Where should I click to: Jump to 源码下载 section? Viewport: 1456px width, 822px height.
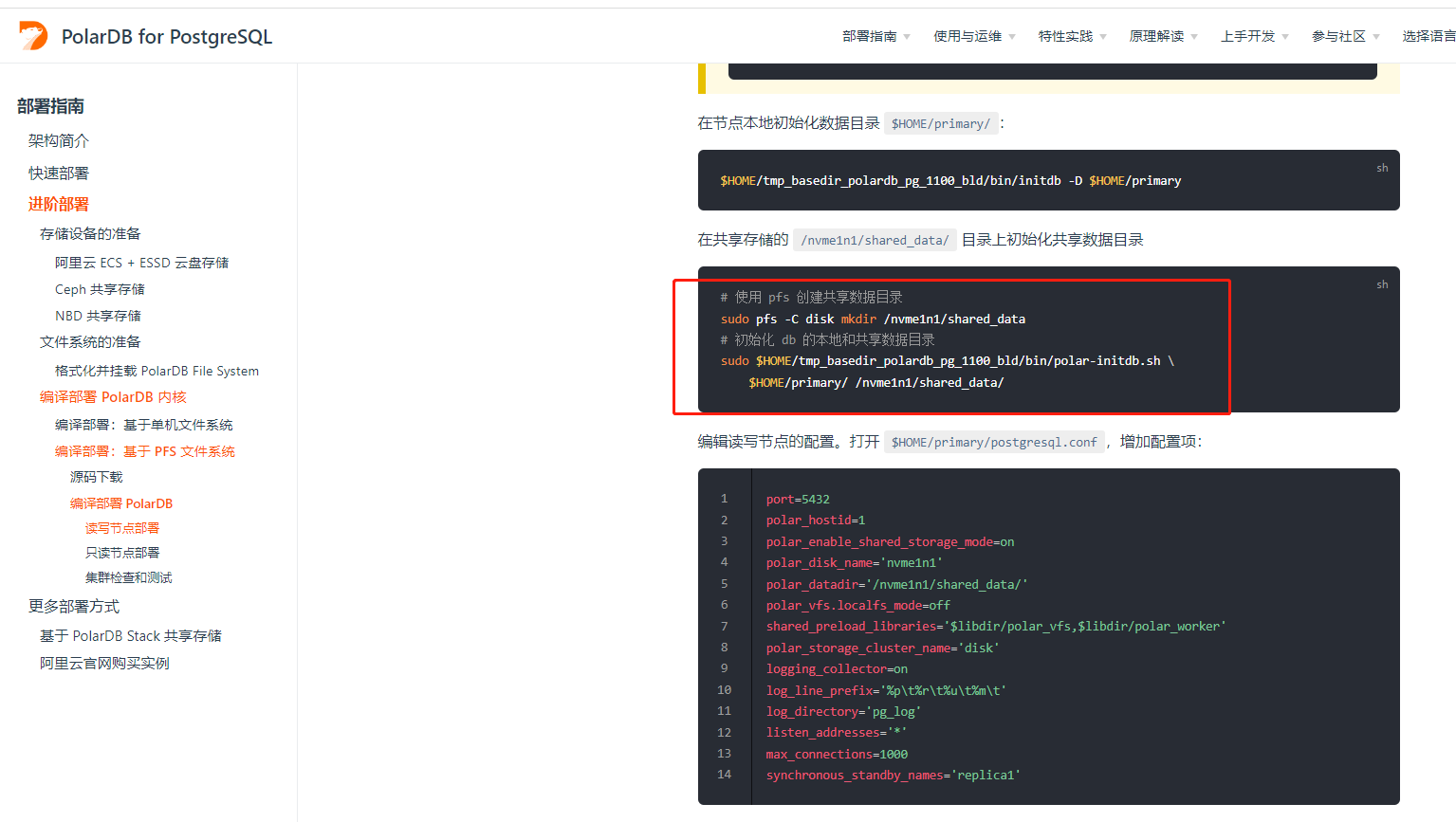click(97, 477)
